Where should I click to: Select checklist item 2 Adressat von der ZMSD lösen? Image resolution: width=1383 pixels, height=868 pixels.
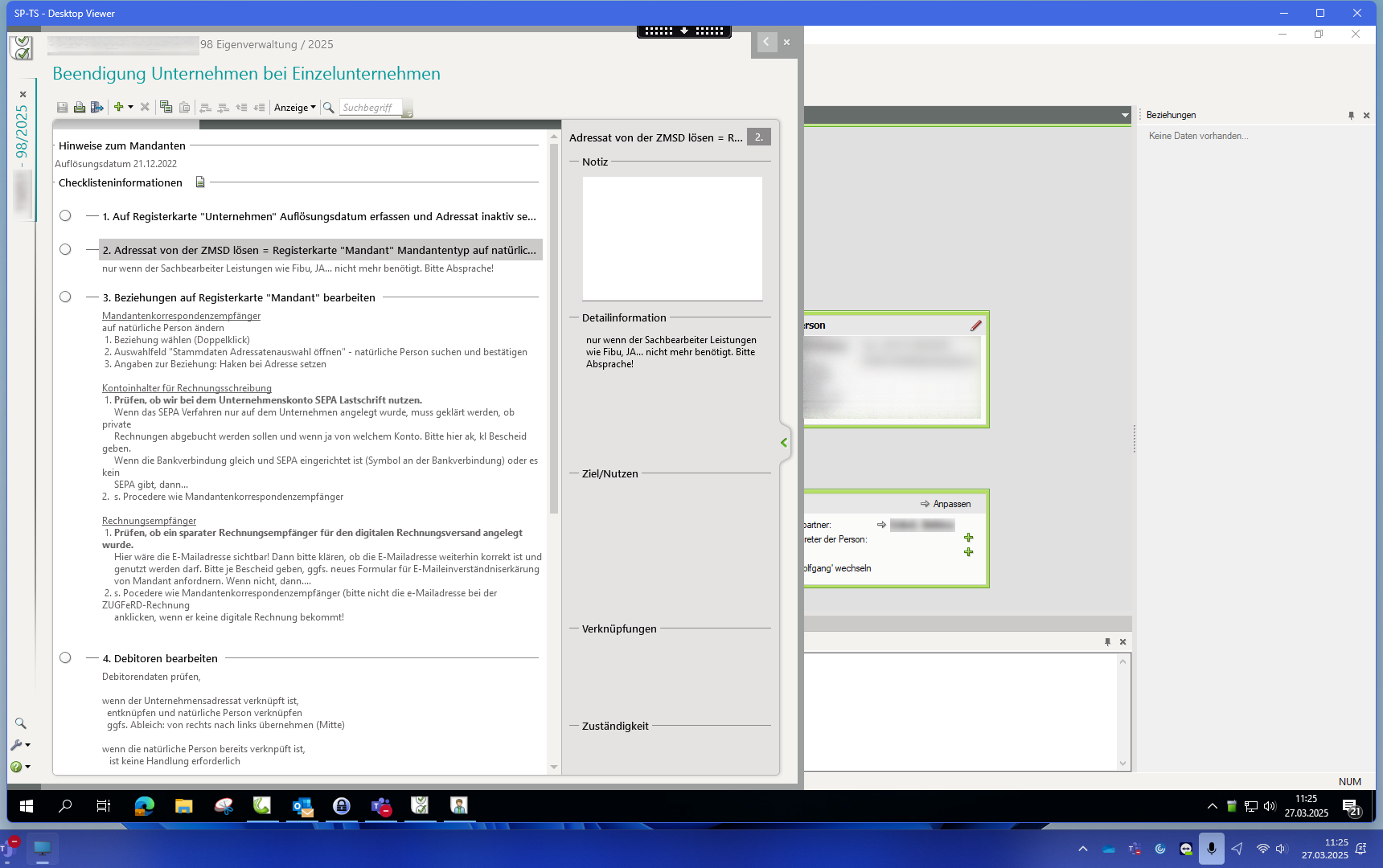pos(319,250)
